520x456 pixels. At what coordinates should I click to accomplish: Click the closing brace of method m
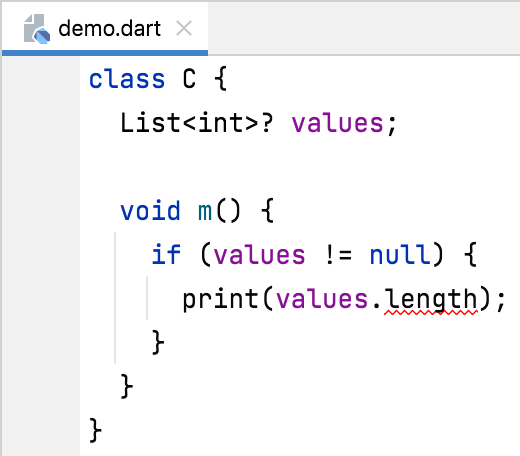(127, 386)
